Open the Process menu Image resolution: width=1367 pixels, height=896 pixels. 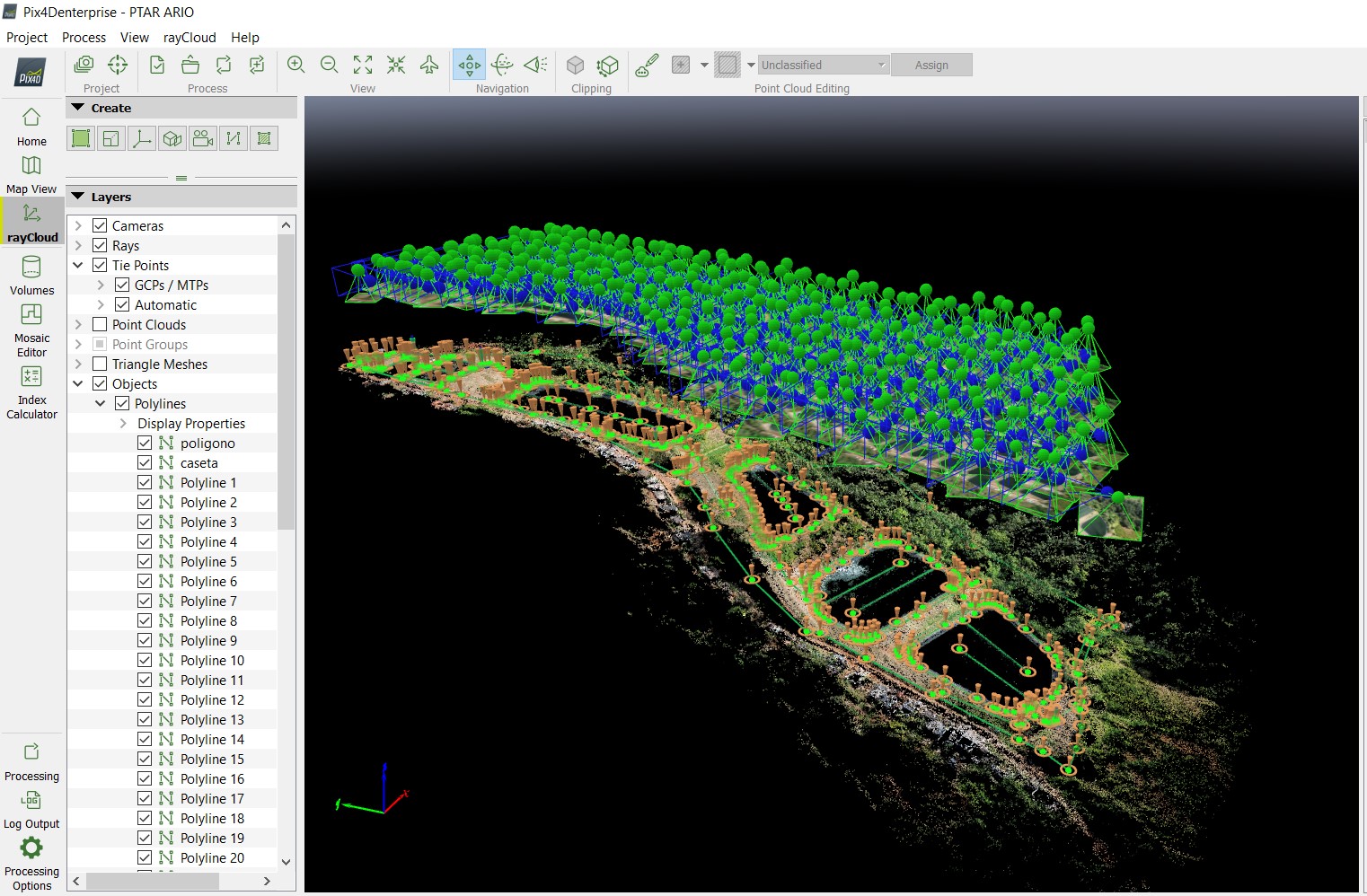tap(84, 37)
